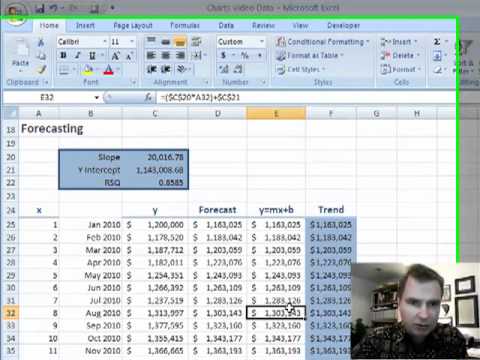The image size is (480, 360).
Task: Apply the yellow Fill Color to the cell
Action: click(x=88, y=70)
